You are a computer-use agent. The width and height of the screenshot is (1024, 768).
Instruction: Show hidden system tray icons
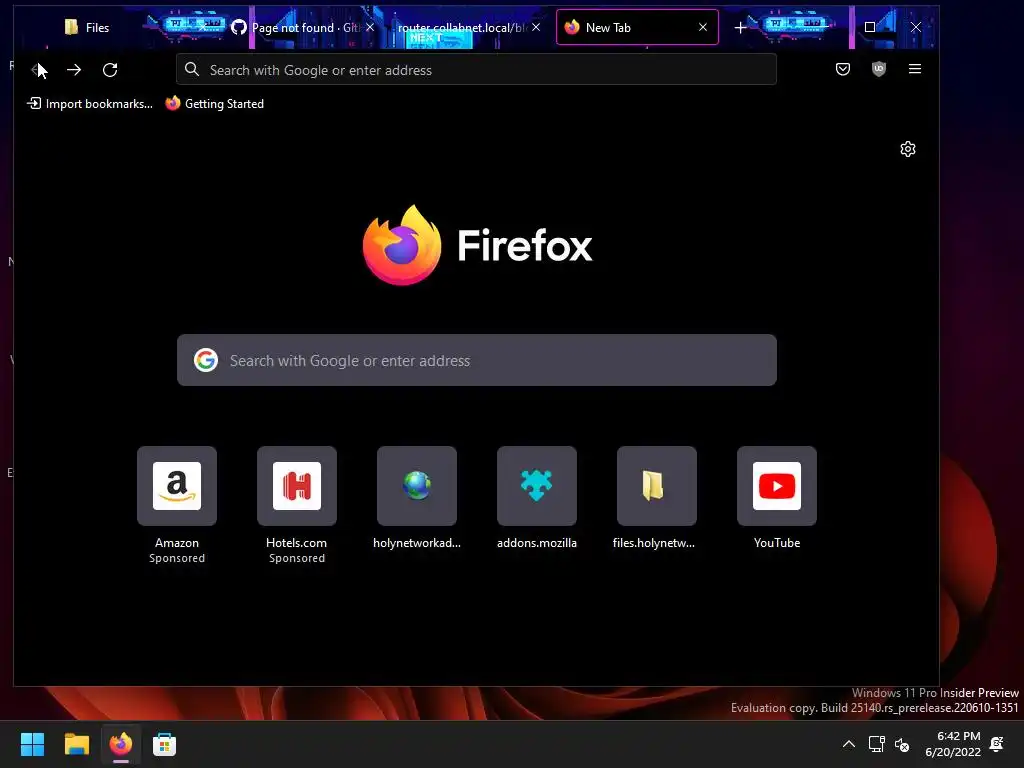pyautogui.click(x=849, y=744)
